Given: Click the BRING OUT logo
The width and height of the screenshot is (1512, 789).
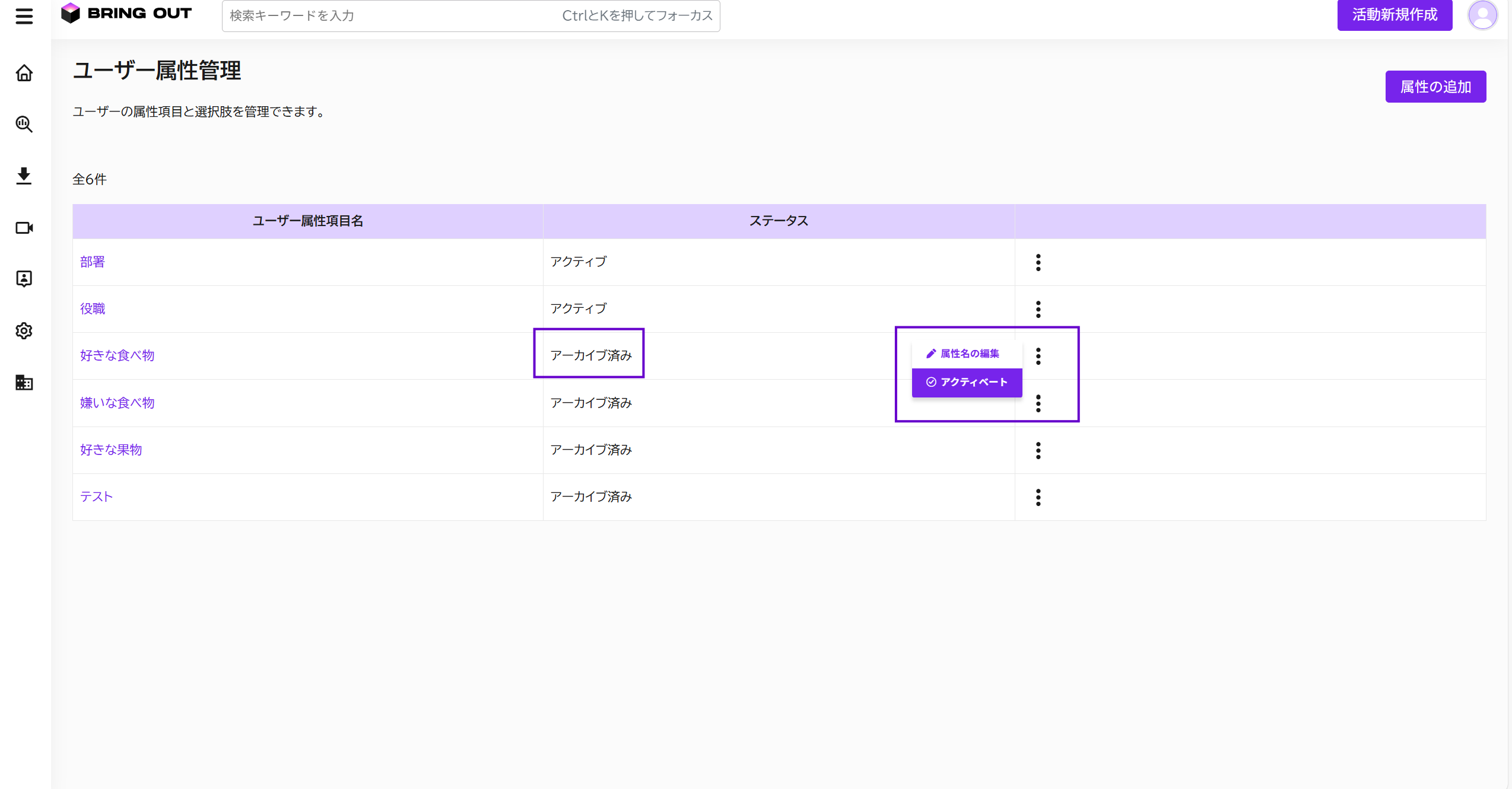Looking at the screenshot, I should point(126,13).
